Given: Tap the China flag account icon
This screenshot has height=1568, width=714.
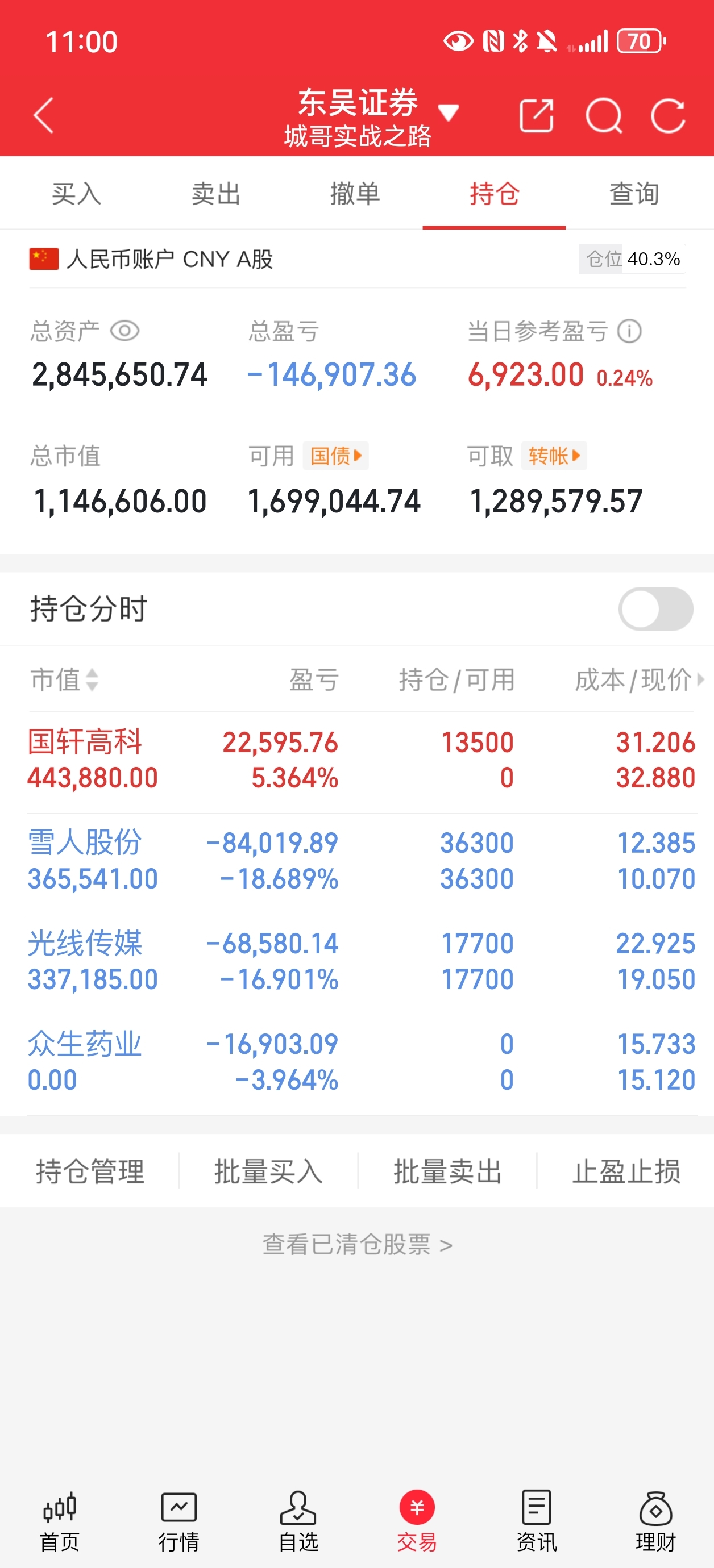Looking at the screenshot, I should (44, 258).
